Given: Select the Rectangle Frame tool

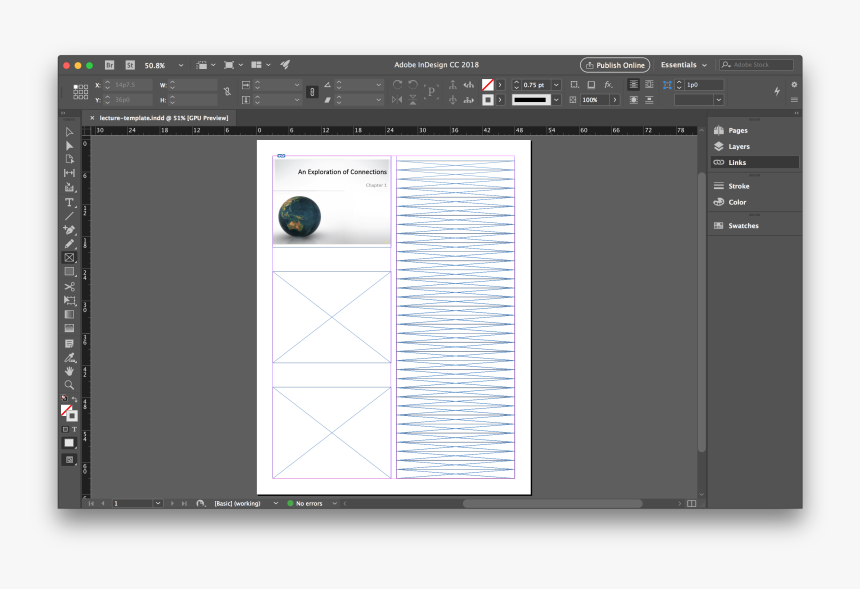Looking at the screenshot, I should (x=69, y=258).
